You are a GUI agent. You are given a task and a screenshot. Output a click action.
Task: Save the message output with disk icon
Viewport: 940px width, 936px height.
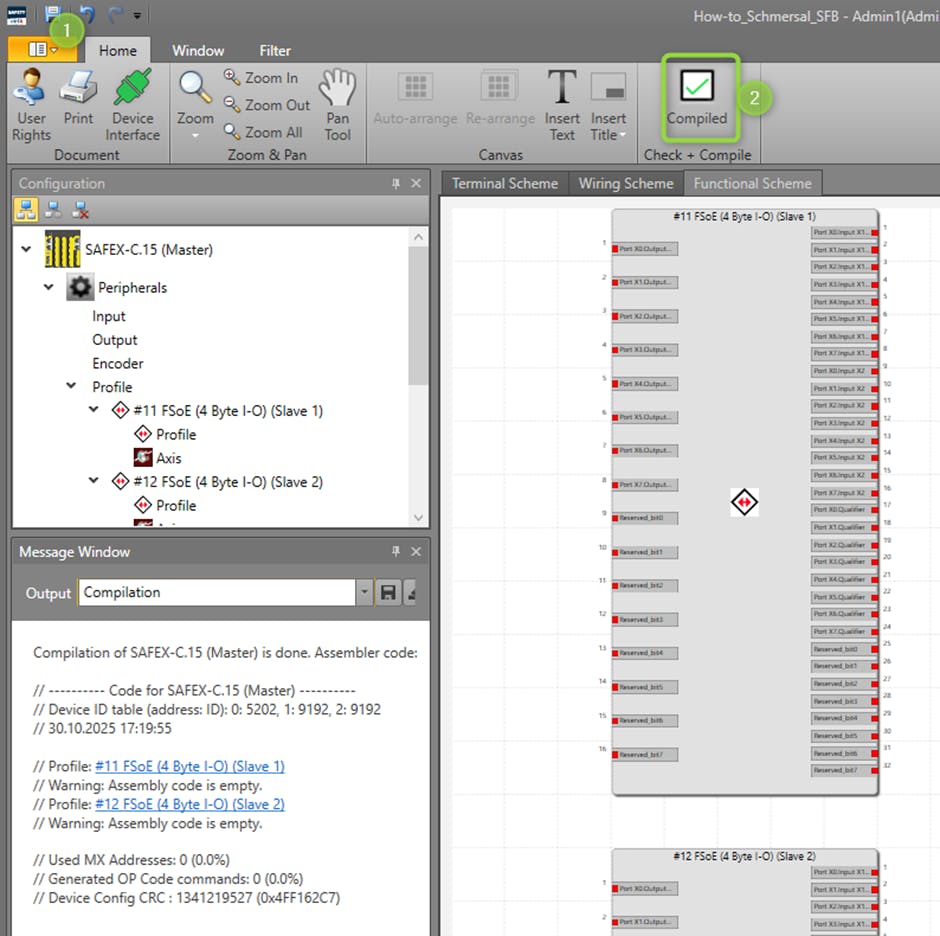(389, 593)
